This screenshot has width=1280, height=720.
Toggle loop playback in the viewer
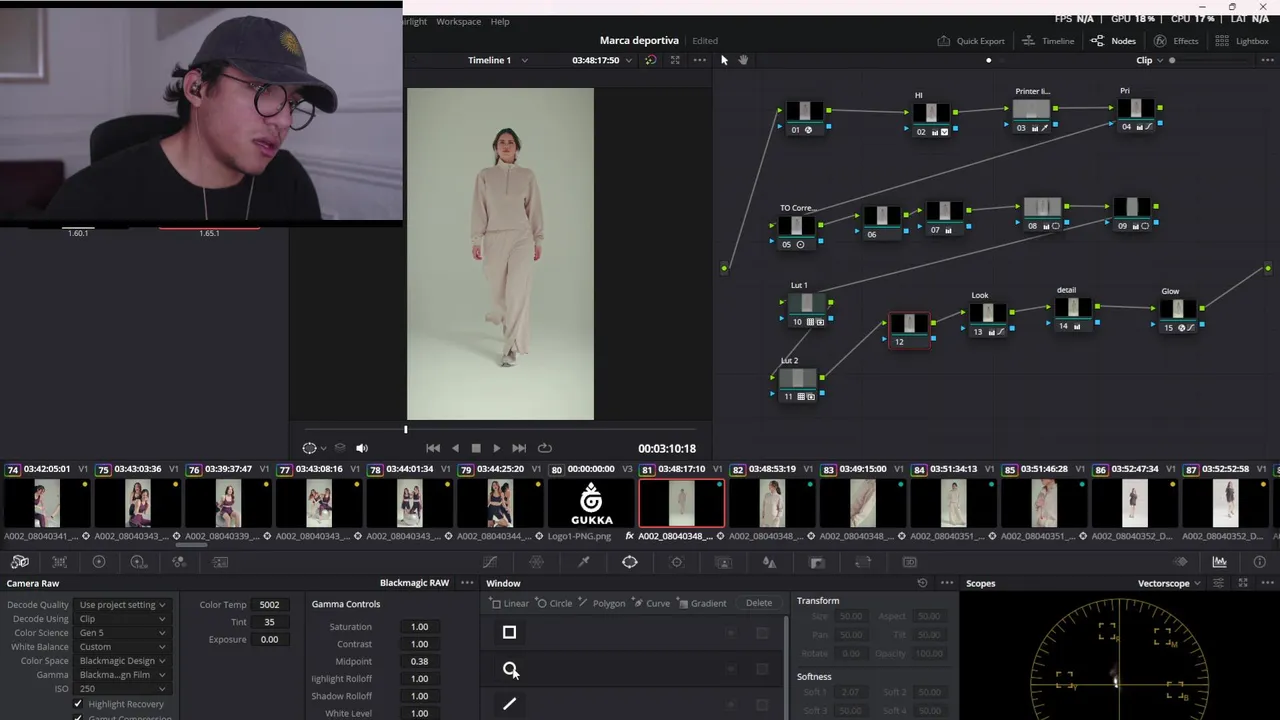[x=544, y=448]
